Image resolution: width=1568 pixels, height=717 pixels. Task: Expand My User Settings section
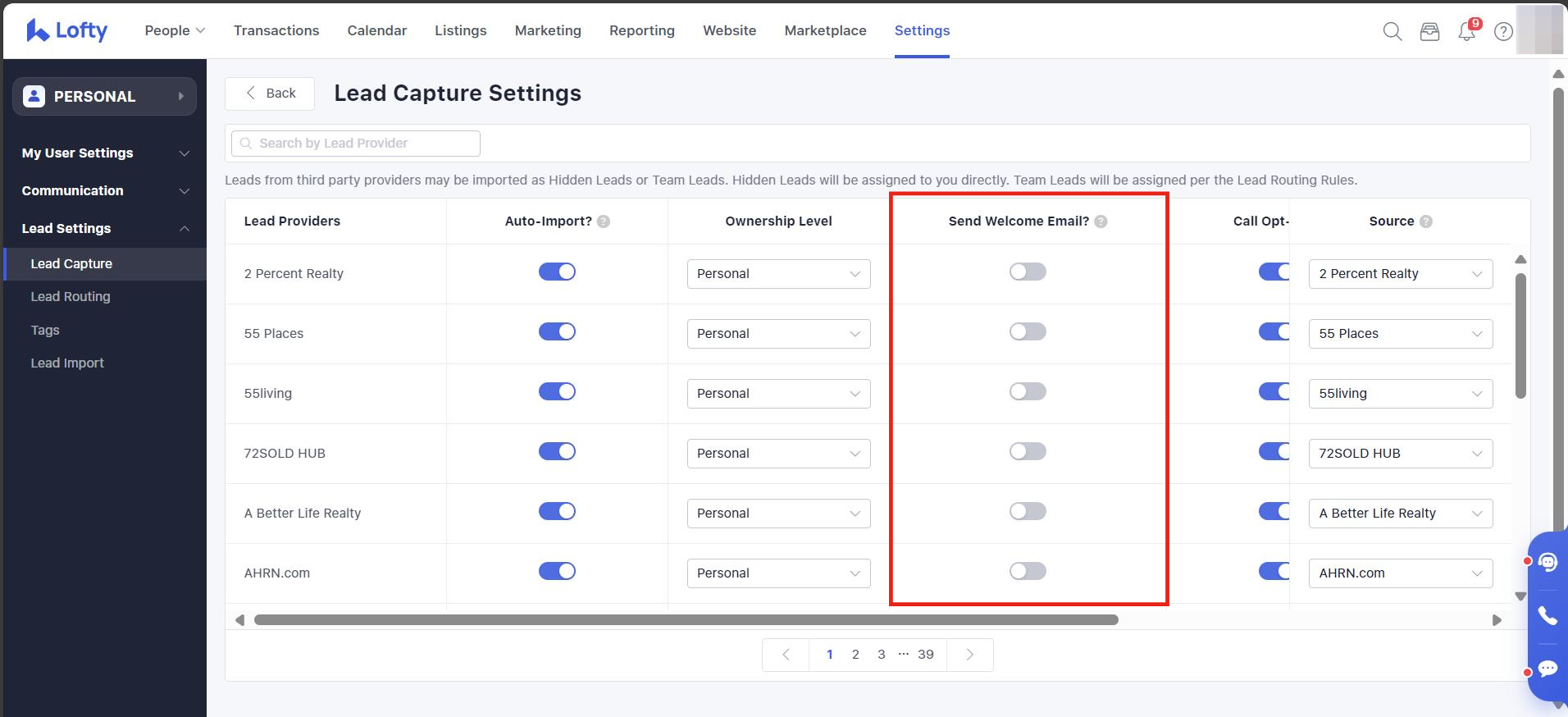point(105,153)
